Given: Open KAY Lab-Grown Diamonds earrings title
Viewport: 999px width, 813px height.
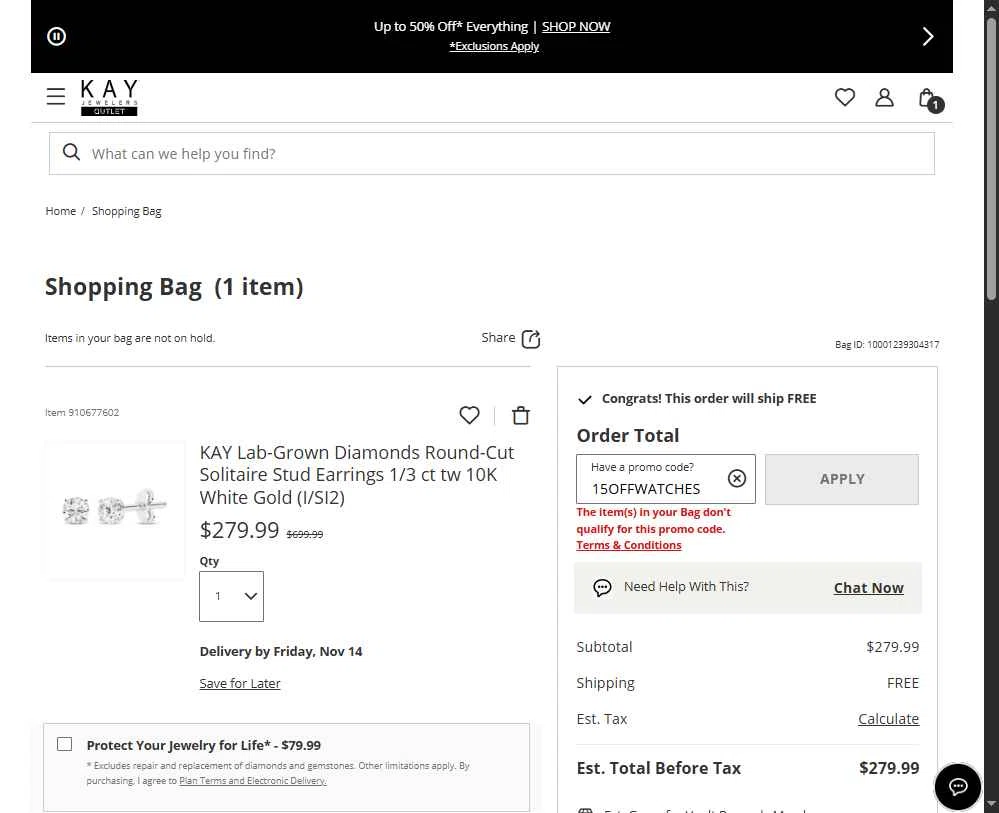Looking at the screenshot, I should [357, 475].
